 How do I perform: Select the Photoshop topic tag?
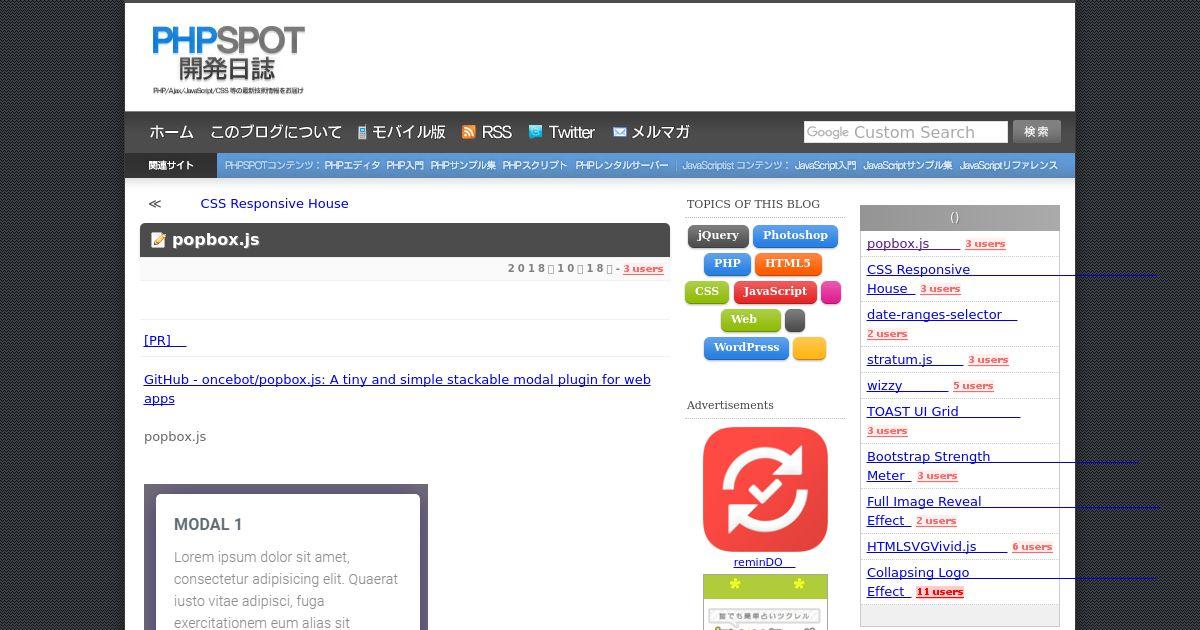pos(795,237)
